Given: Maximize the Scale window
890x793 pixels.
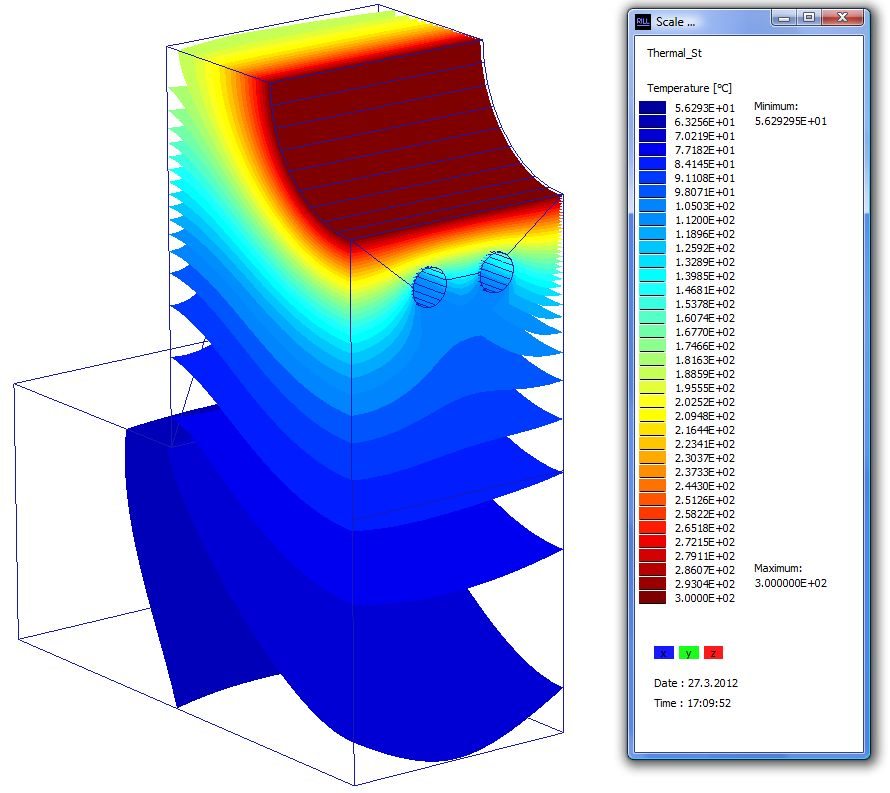Looking at the screenshot, I should (809, 18).
